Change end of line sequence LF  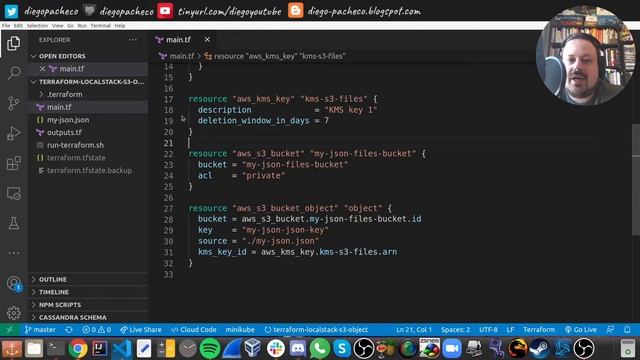click(510, 329)
